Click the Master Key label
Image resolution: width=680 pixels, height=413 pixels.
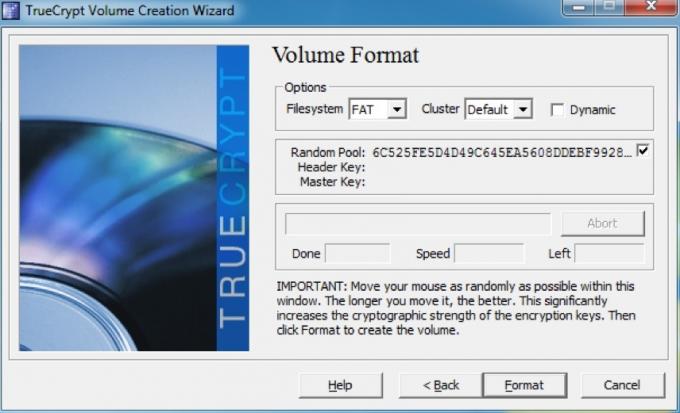click(x=332, y=182)
